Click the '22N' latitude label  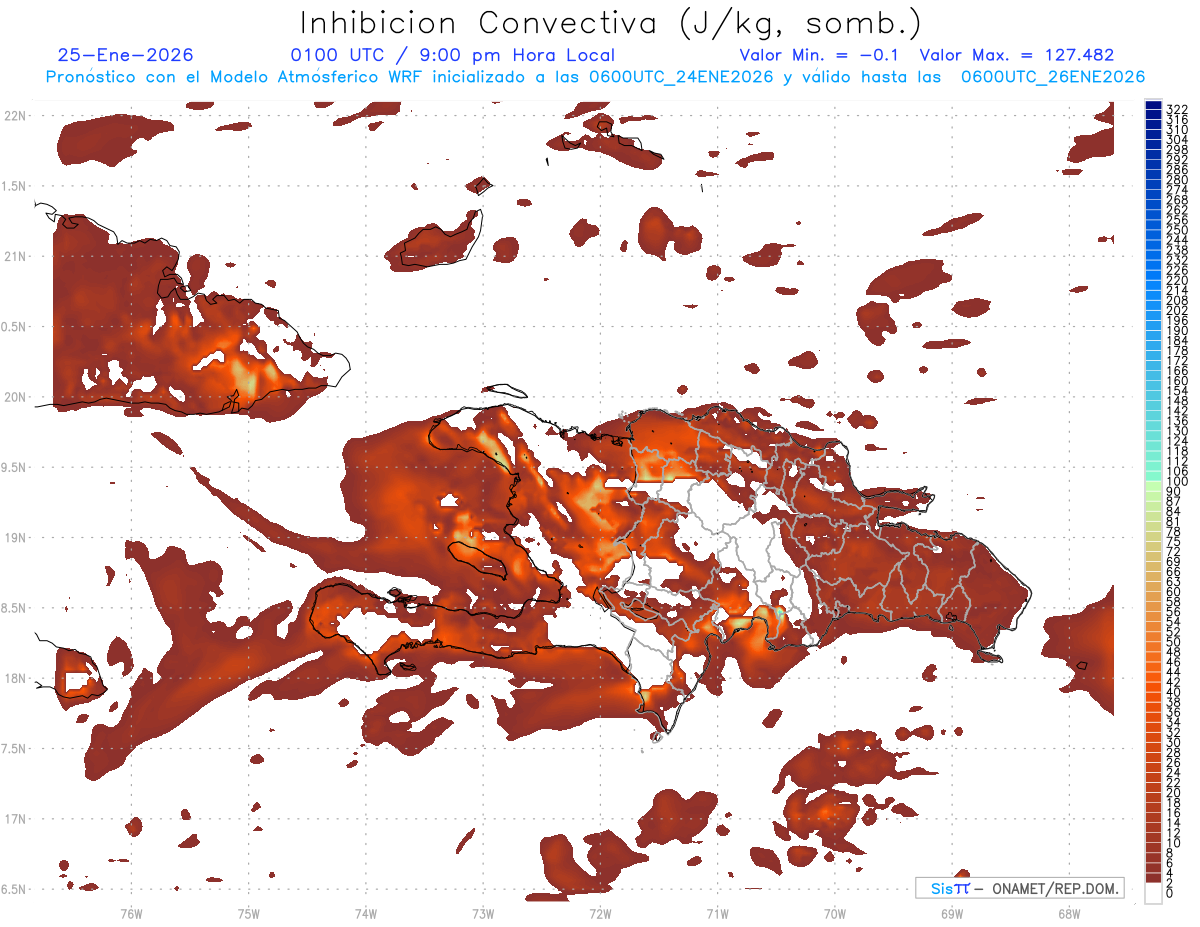16,116
